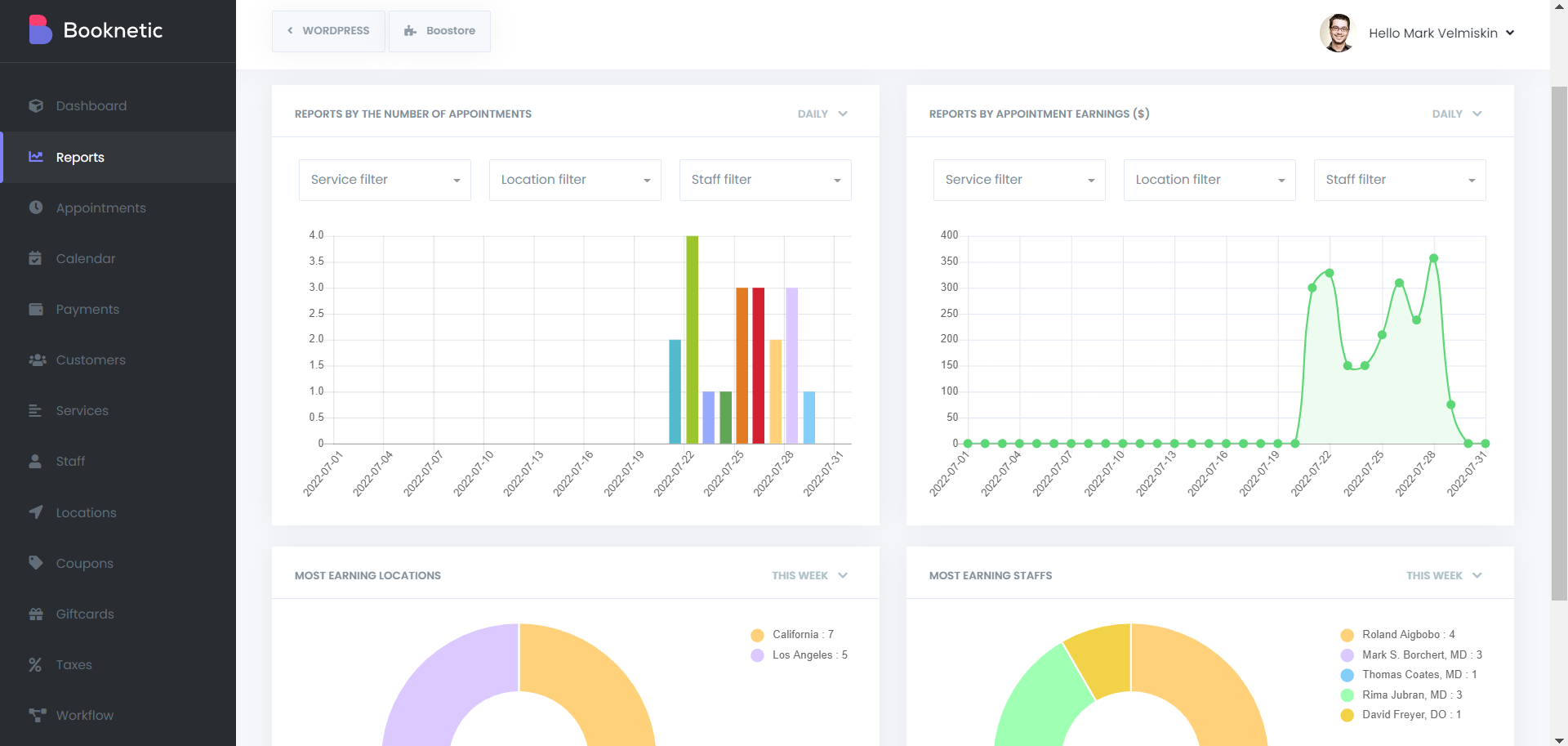The height and width of the screenshot is (746, 1568).
Task: Open the Appointments menu item
Action: click(x=118, y=208)
